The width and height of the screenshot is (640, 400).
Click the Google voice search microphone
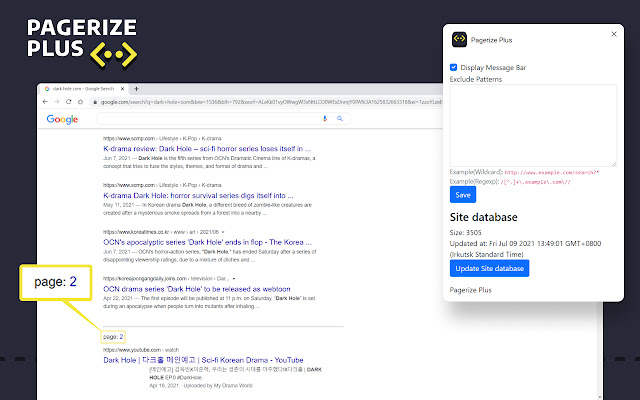[325, 119]
